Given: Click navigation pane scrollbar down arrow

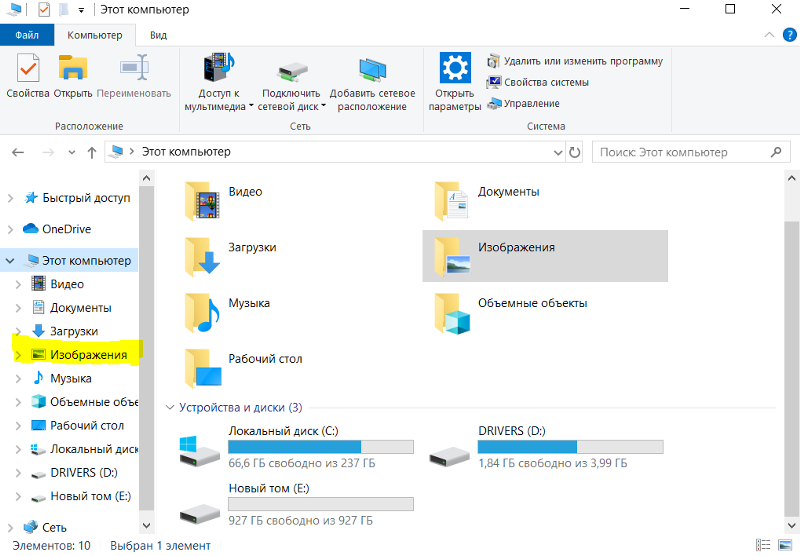Looking at the screenshot, I should (x=146, y=525).
